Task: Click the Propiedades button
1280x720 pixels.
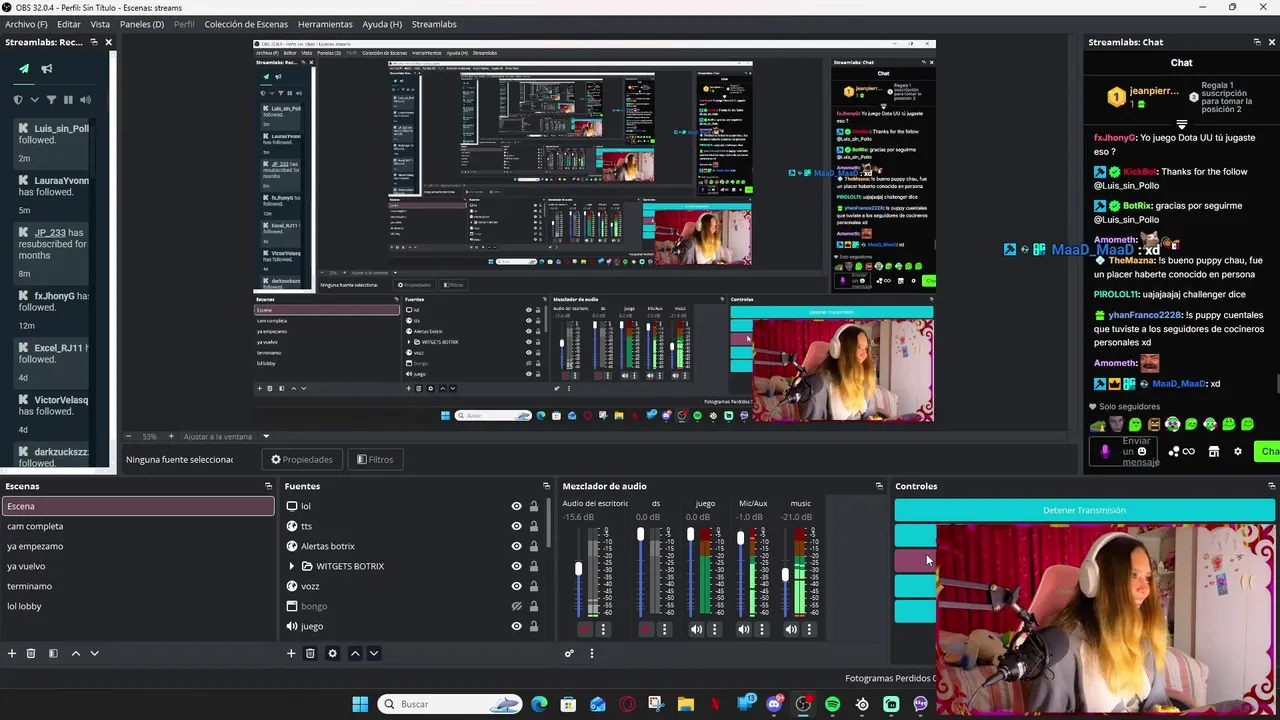Action: click(x=302, y=459)
